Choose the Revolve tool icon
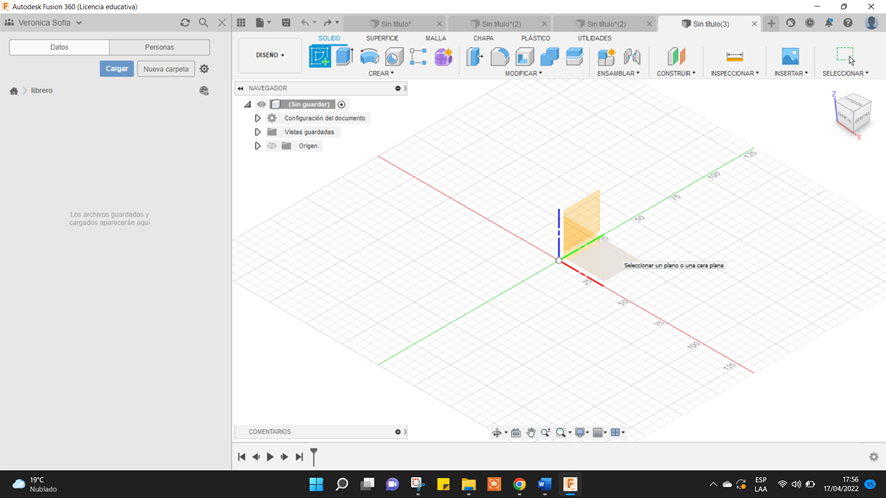Screen dimensions: 886x498 (369, 57)
